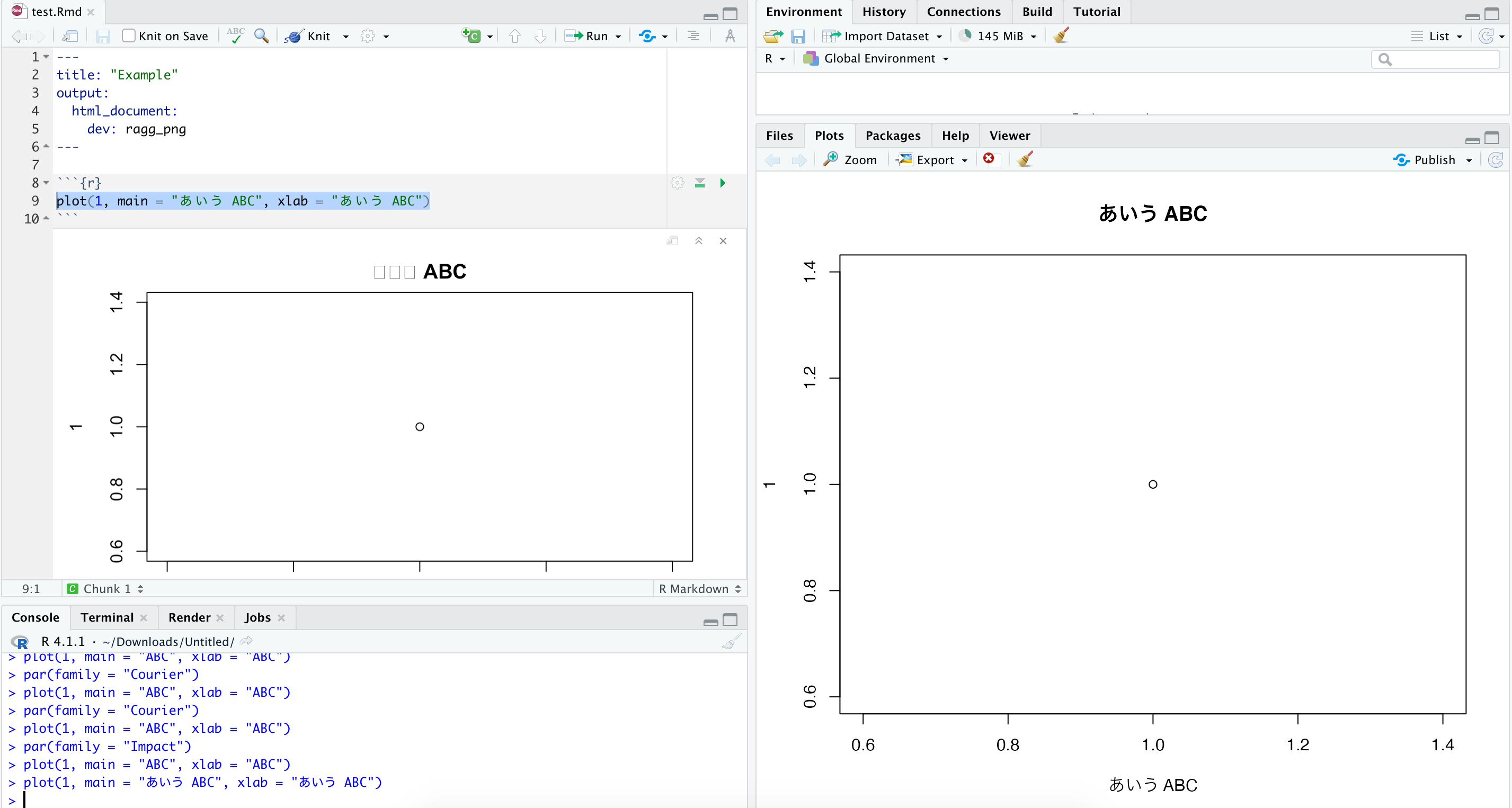Switch to the Terminal tab
The image size is (1512, 808).
[107, 617]
